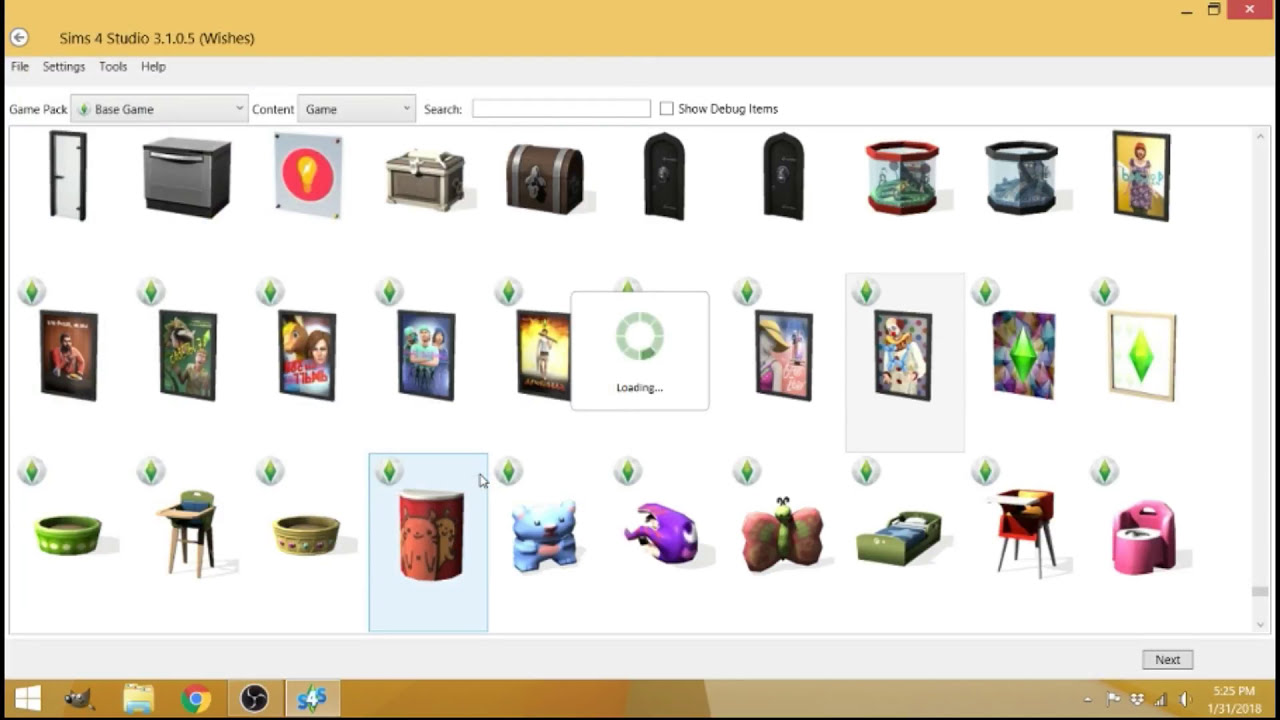1280x720 pixels.
Task: Click the Next button
Action: click(1168, 659)
